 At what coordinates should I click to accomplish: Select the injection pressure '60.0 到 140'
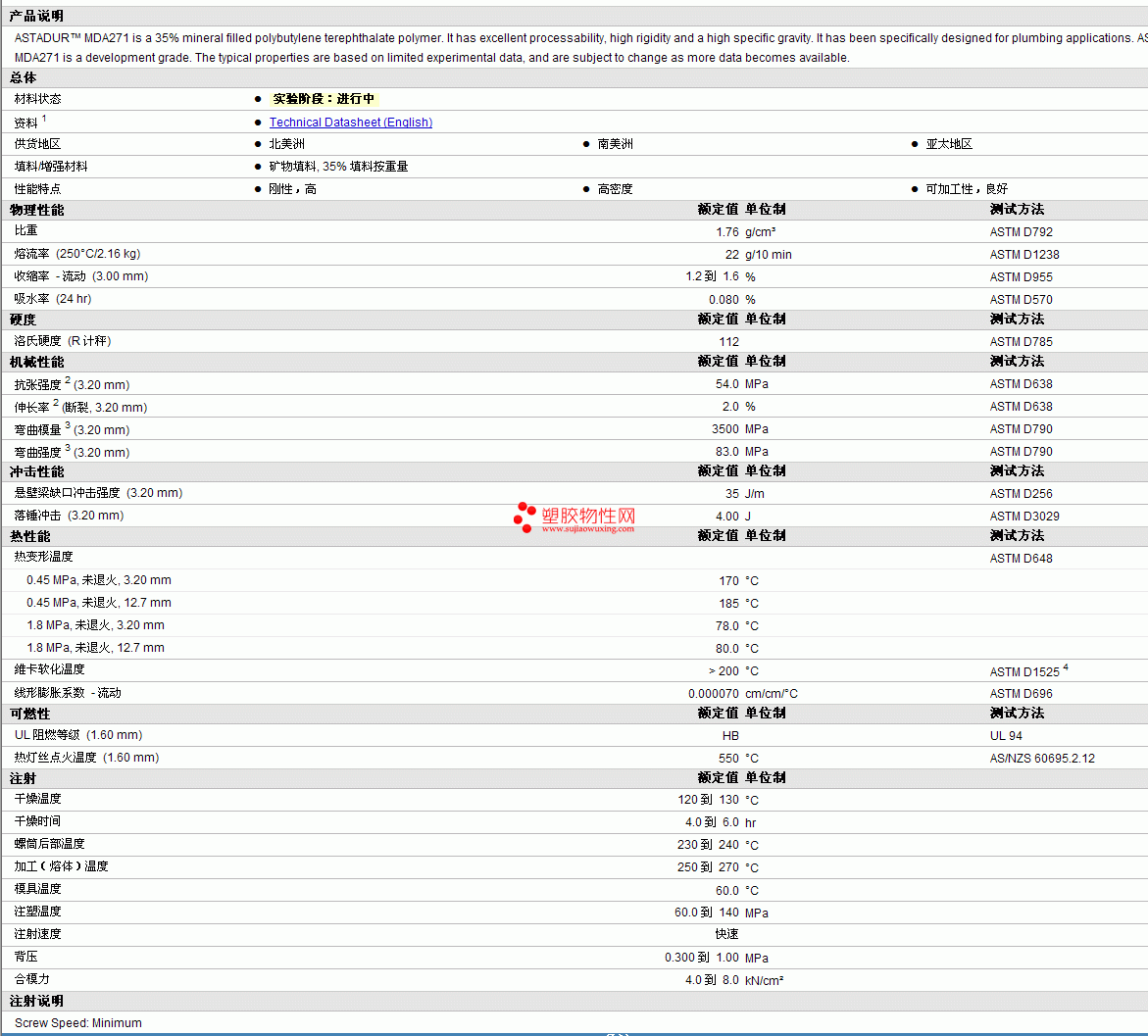tap(707, 913)
